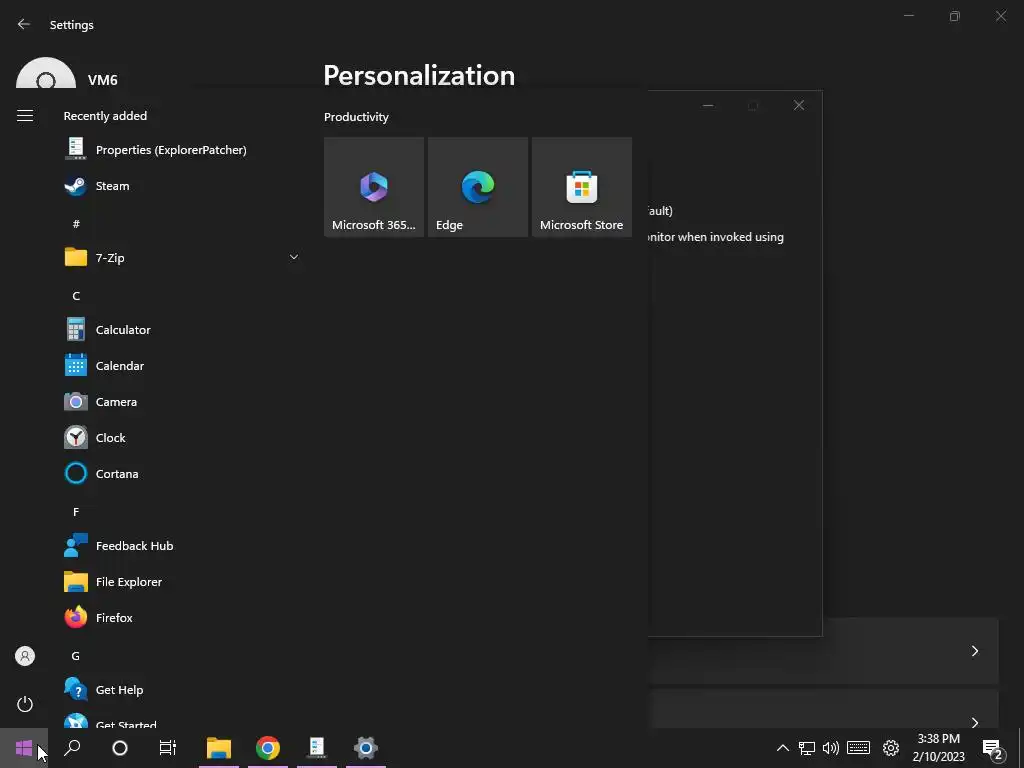Open the clock showing 3:38 PM

point(938,748)
